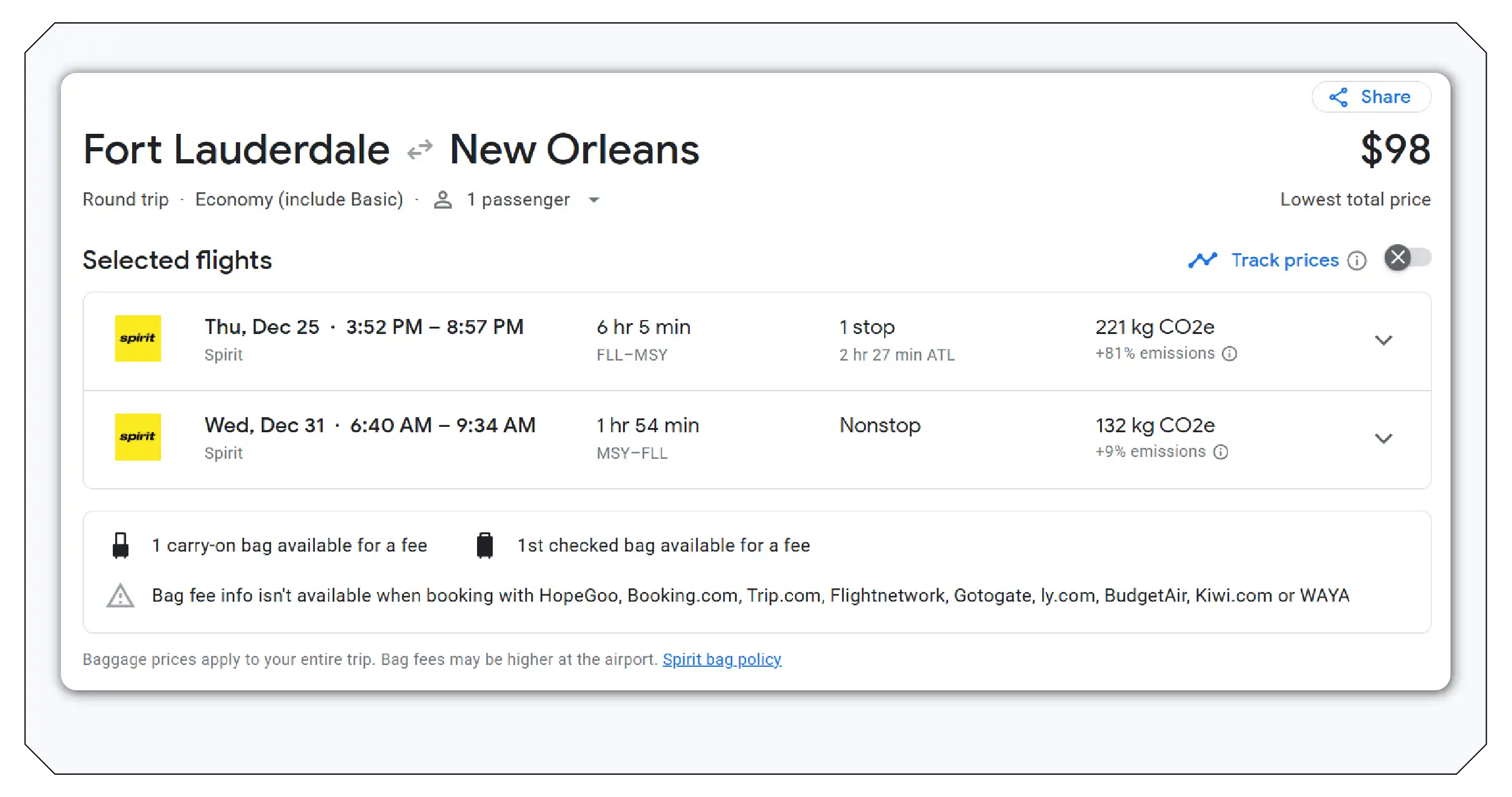Click the Share icon
The width and height of the screenshot is (1512, 797).
[1340, 97]
